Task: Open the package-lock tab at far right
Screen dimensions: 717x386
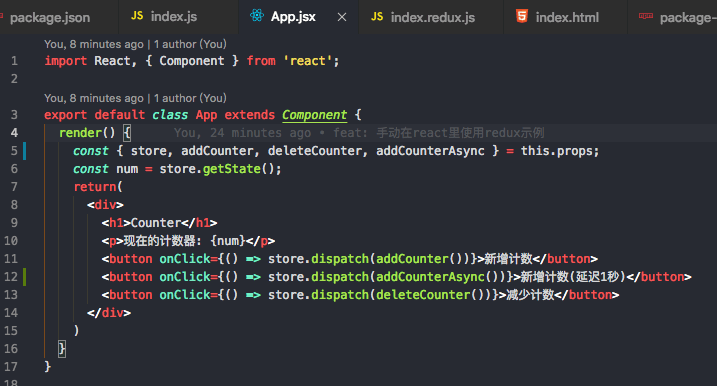Action: pos(672,17)
